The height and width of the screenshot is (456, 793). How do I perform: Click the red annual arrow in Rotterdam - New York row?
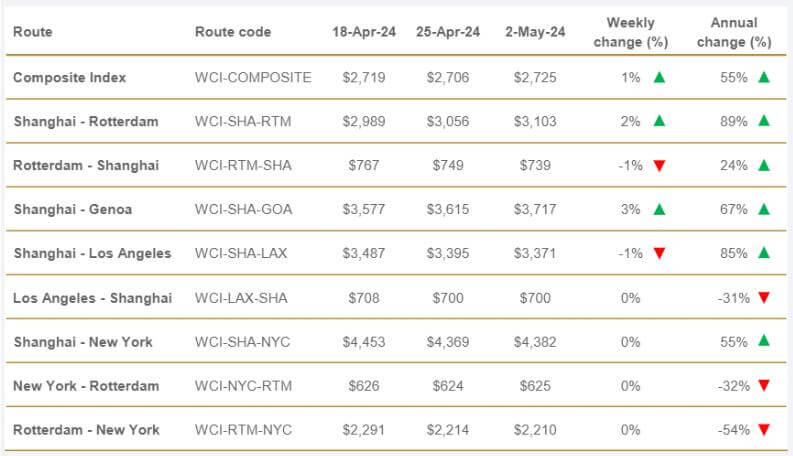pos(764,430)
